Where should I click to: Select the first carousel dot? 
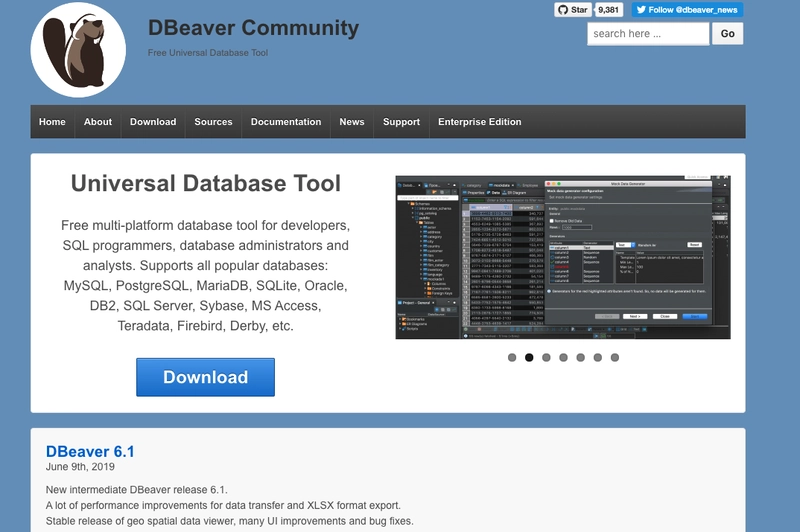click(512, 358)
